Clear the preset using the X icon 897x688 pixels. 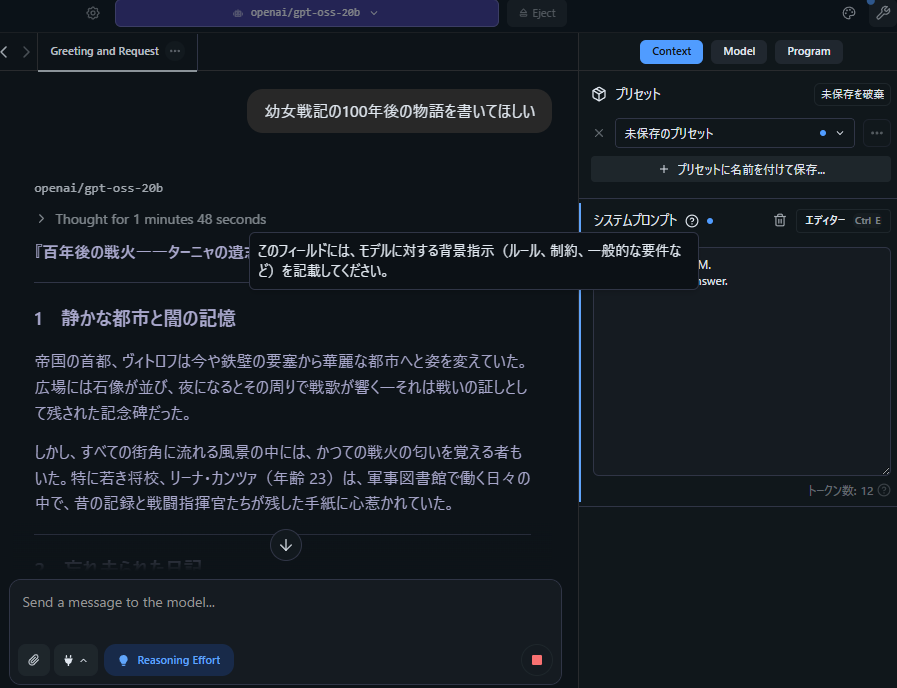click(598, 133)
